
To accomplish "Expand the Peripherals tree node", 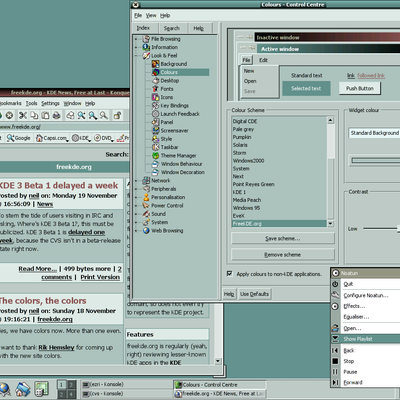I will tap(136, 189).
